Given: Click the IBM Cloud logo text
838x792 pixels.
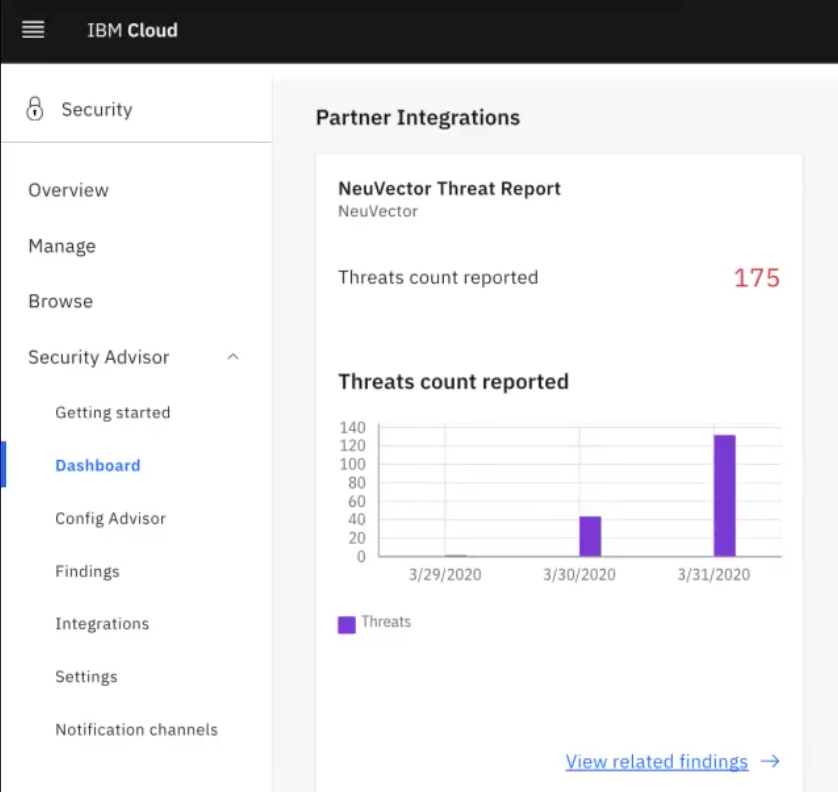Looking at the screenshot, I should point(132,30).
